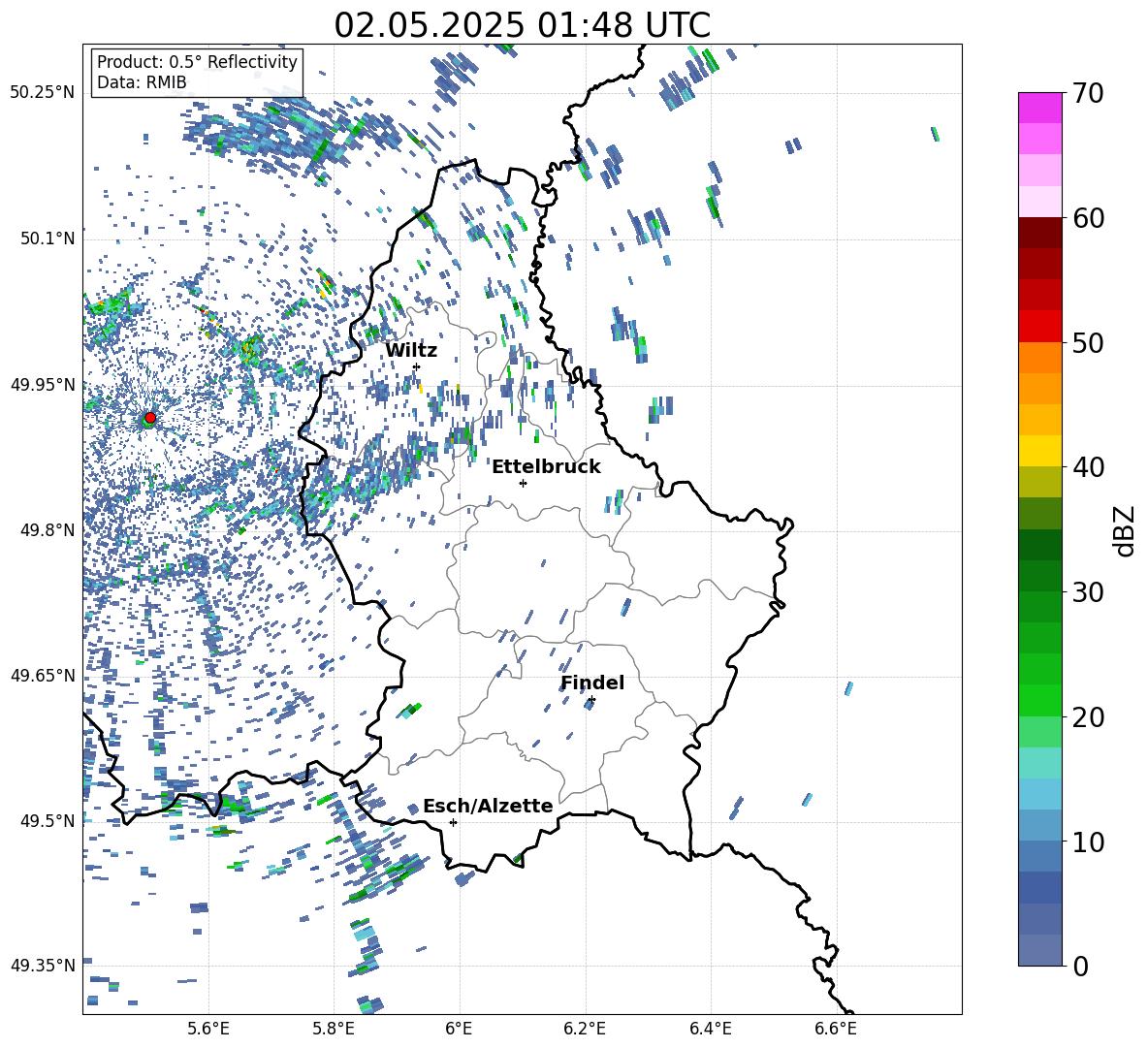Click the cross marker below Esch/Alzette
The height and width of the screenshot is (1048, 1148).
[x=453, y=822]
